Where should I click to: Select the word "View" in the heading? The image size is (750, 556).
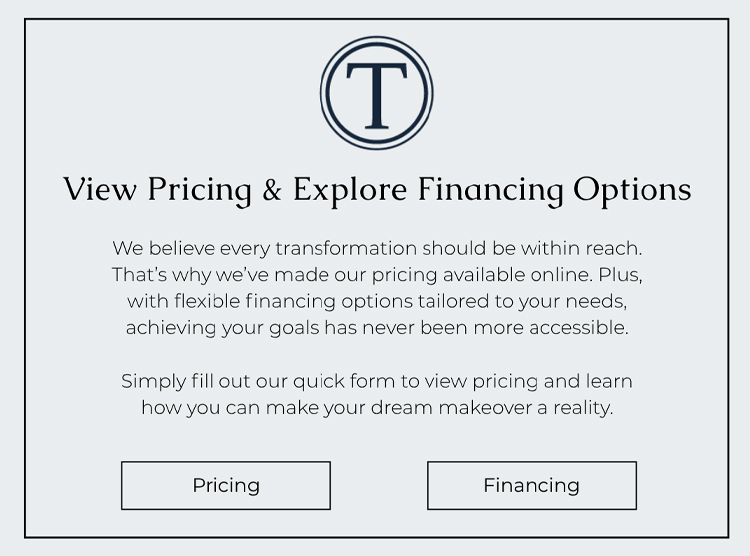(x=100, y=189)
